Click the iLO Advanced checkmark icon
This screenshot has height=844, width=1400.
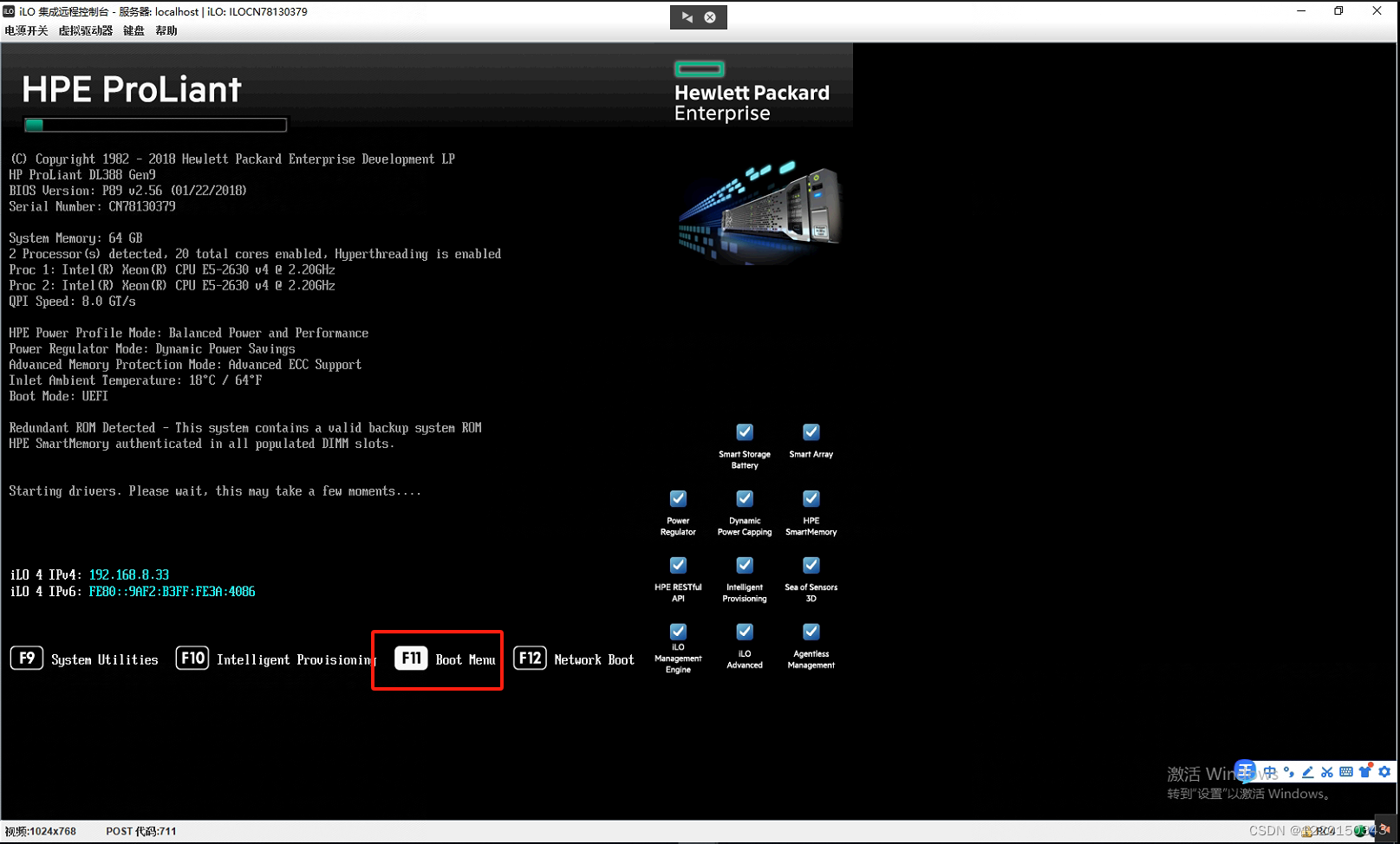(x=745, y=632)
